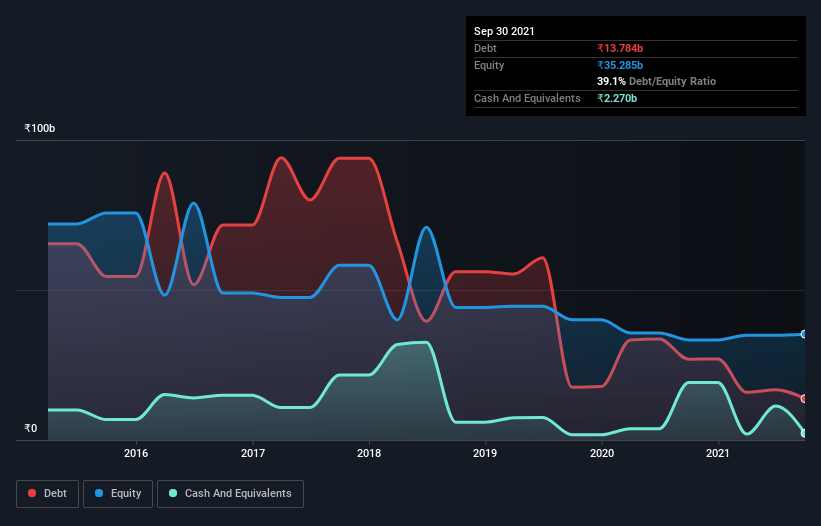Click the Equity label in tooltip

pos(489,65)
